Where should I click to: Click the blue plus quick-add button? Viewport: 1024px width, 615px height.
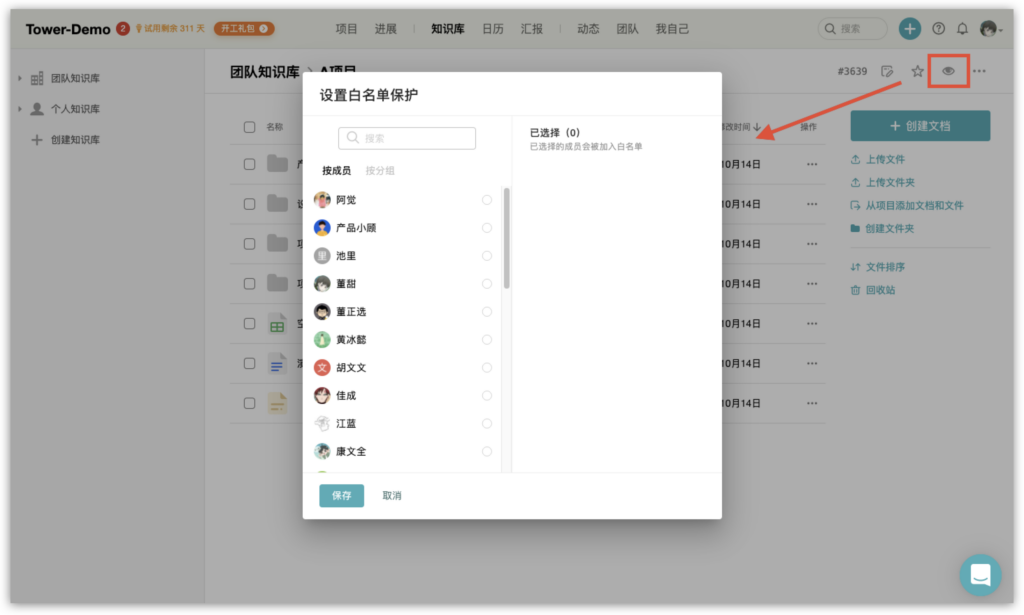pyautogui.click(x=909, y=29)
